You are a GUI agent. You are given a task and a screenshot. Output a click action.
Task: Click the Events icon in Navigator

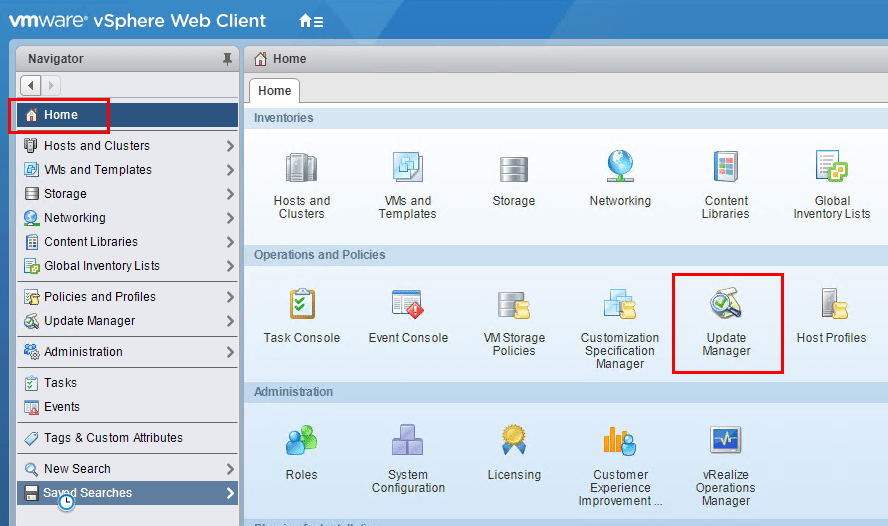point(31,407)
